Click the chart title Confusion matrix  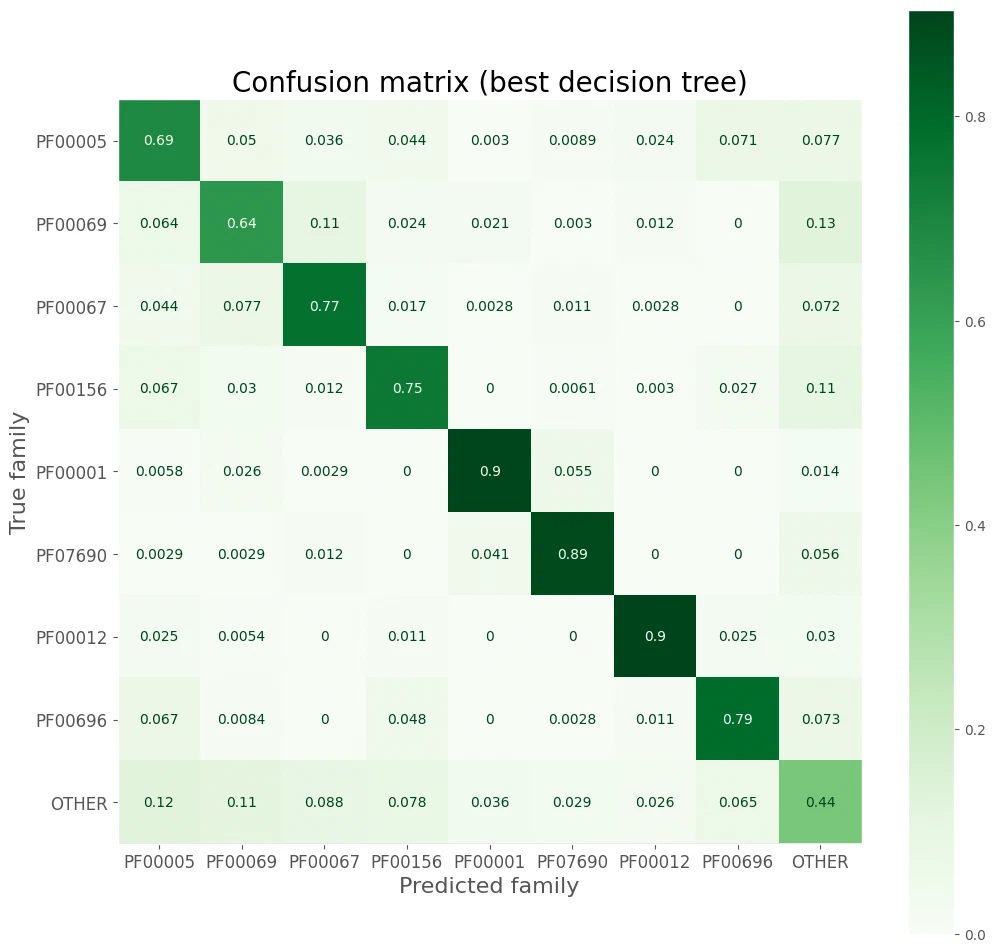click(489, 83)
